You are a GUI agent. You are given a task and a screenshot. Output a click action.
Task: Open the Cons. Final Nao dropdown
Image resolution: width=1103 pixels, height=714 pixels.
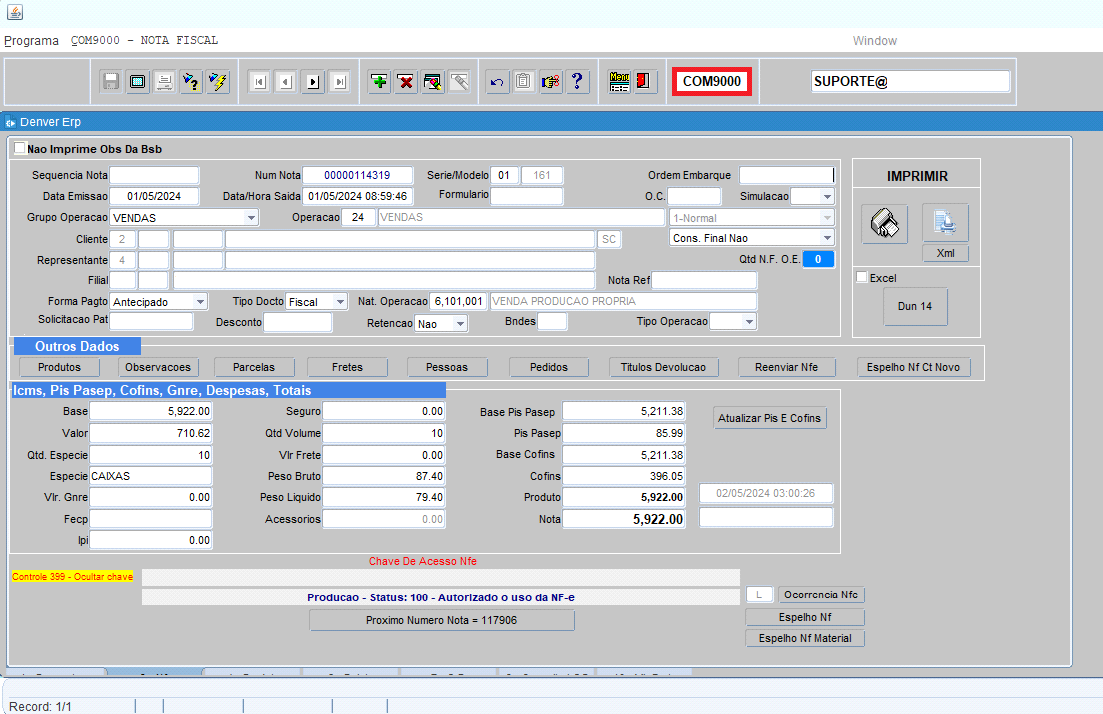(x=827, y=238)
